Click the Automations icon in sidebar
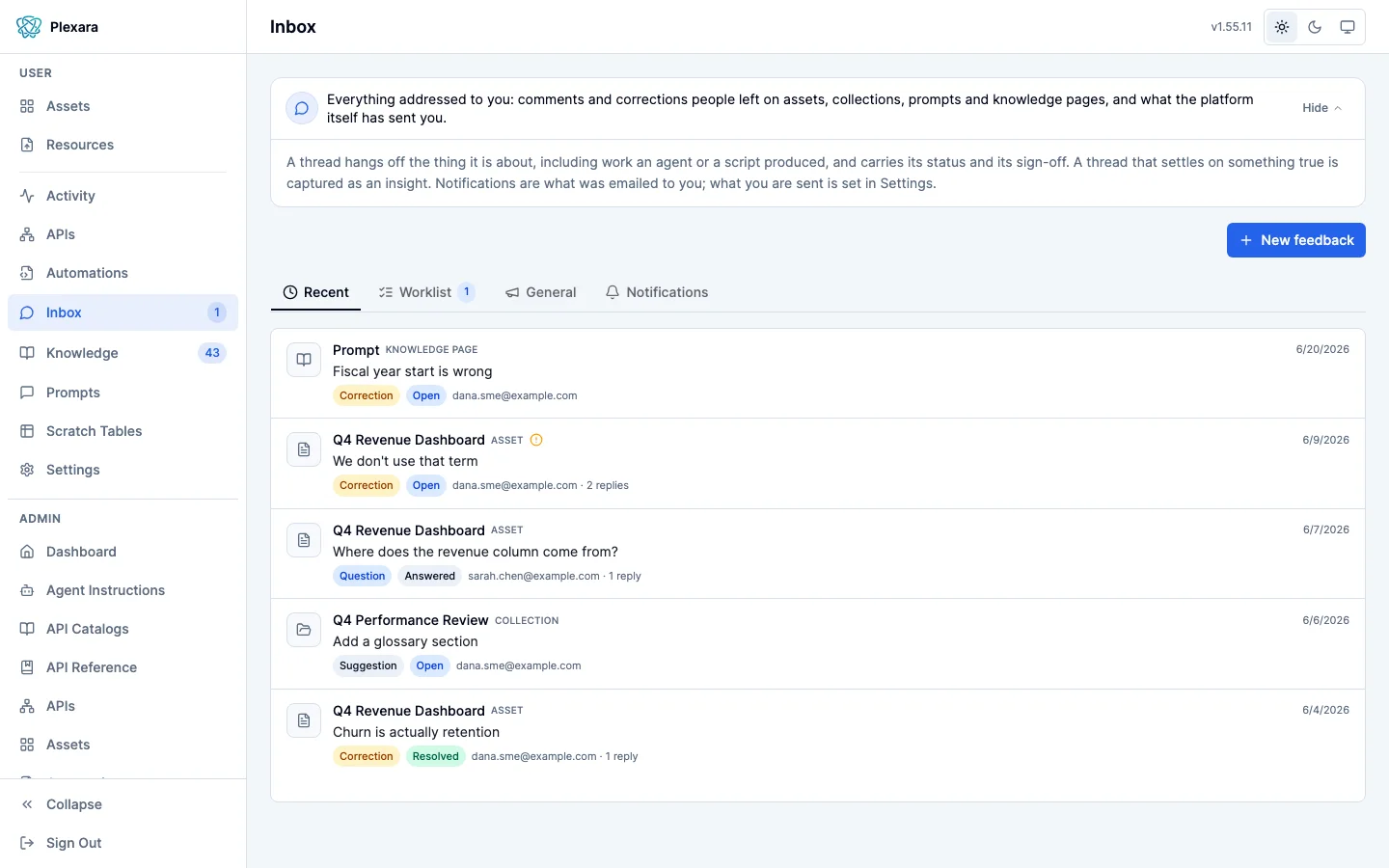 tap(27, 273)
